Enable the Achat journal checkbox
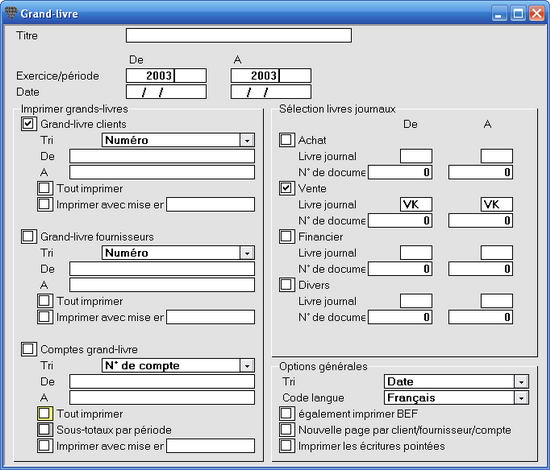Screen dimensions: 550x470 pos(287,140)
